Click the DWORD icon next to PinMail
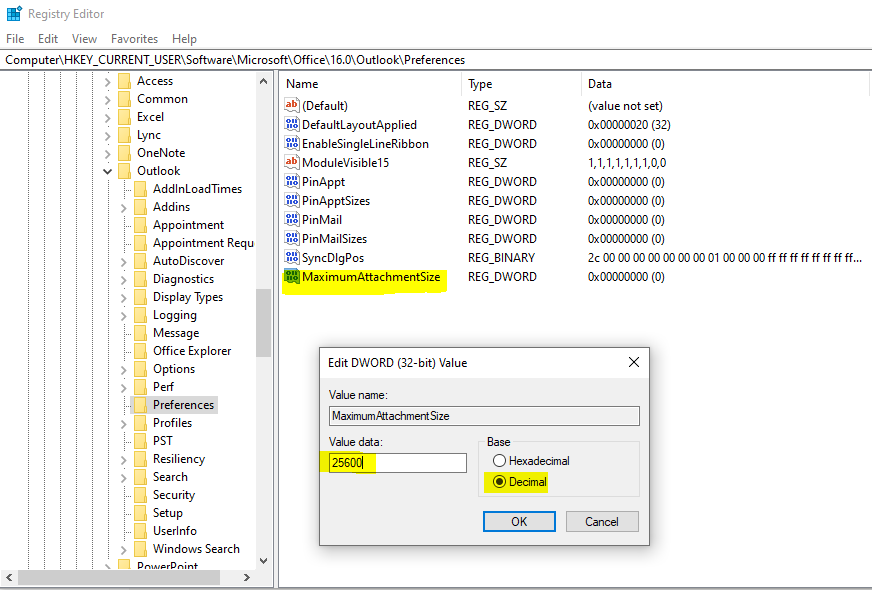This screenshot has width=872, height=590. pyautogui.click(x=292, y=220)
